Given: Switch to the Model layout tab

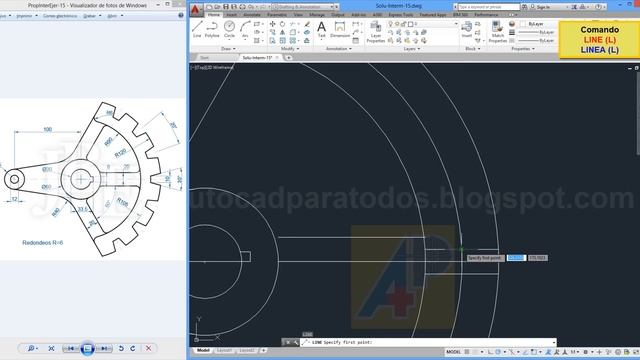Looking at the screenshot, I should (x=203, y=350).
